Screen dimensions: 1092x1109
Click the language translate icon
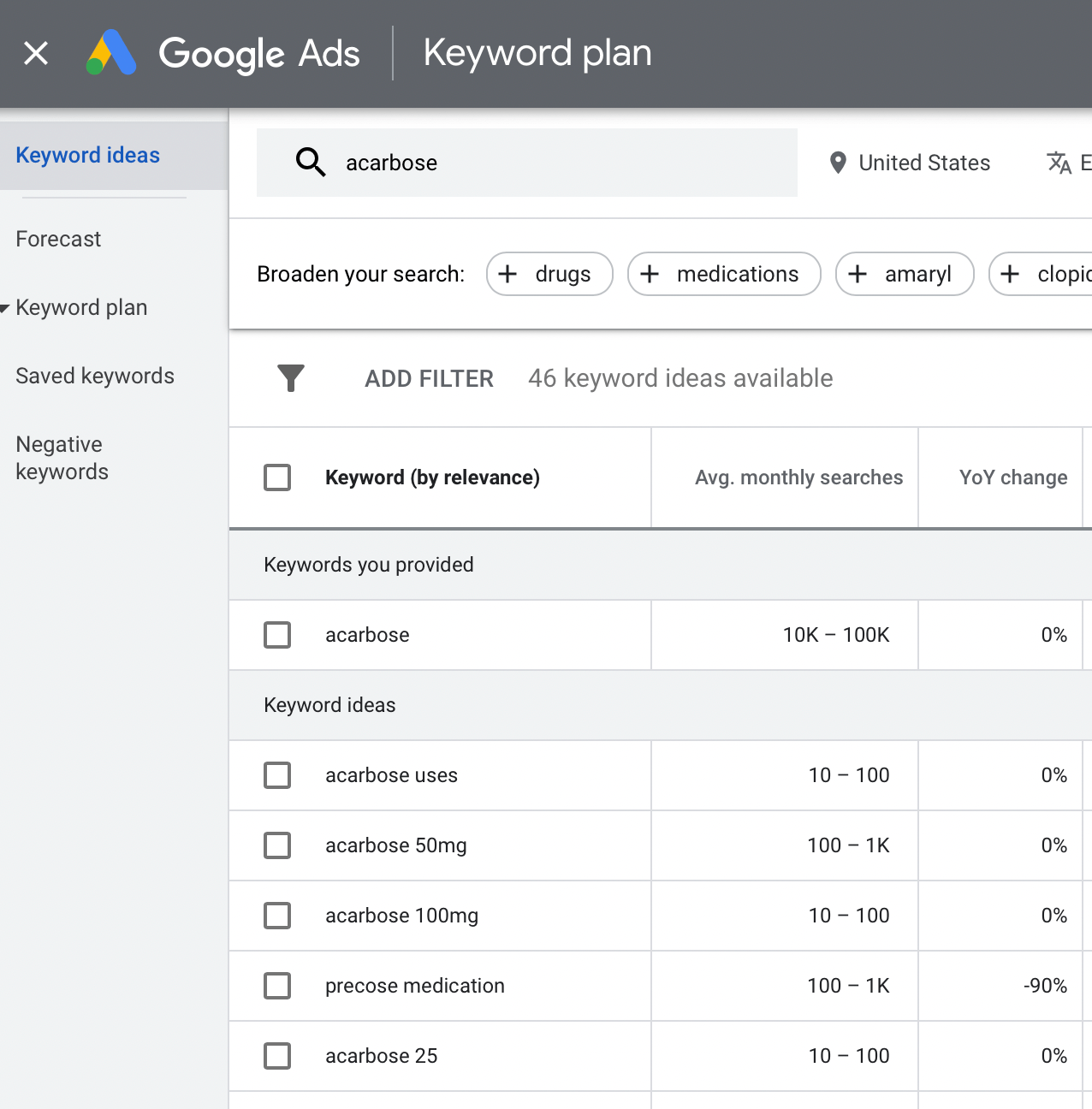(x=1059, y=163)
